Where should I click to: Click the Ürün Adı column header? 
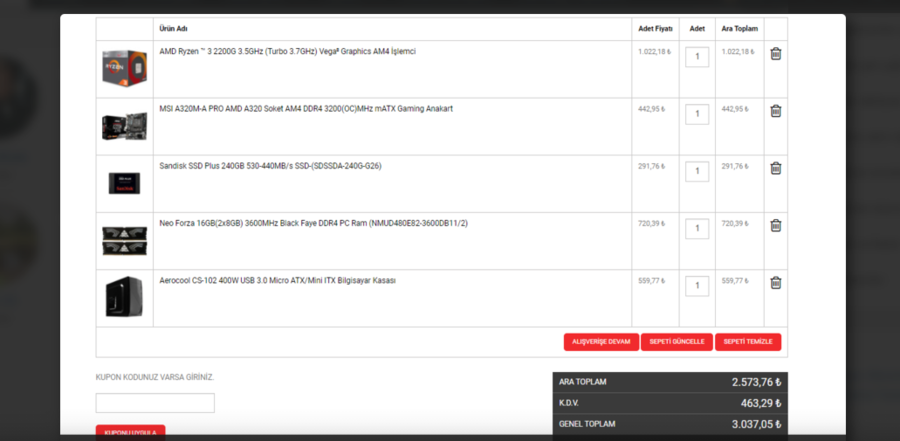173,29
